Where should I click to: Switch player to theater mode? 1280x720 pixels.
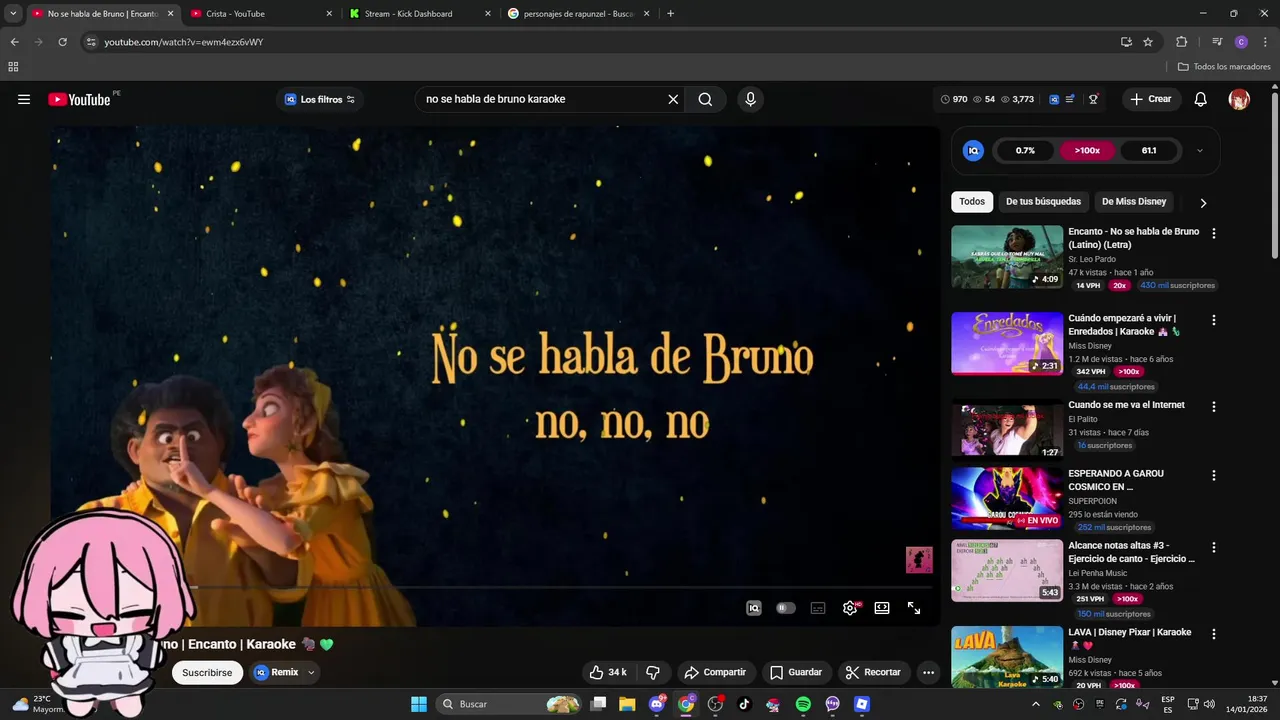(882, 607)
